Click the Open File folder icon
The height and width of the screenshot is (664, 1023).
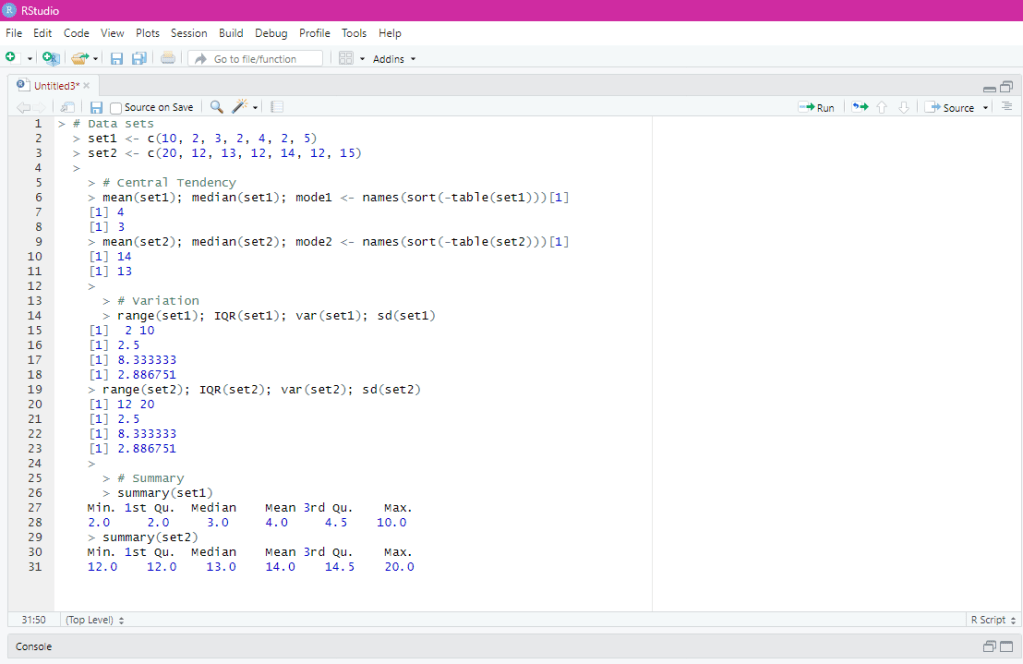pyautogui.click(x=79, y=59)
